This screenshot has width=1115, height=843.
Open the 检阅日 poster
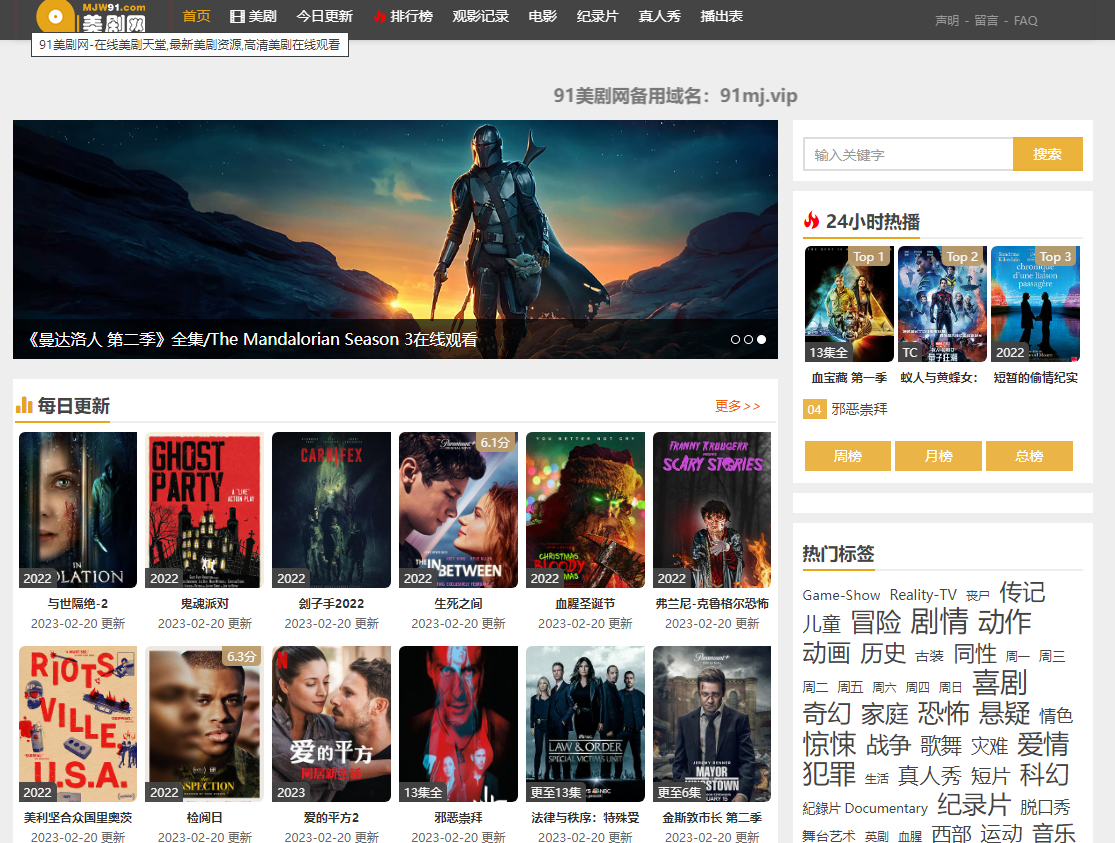205,724
